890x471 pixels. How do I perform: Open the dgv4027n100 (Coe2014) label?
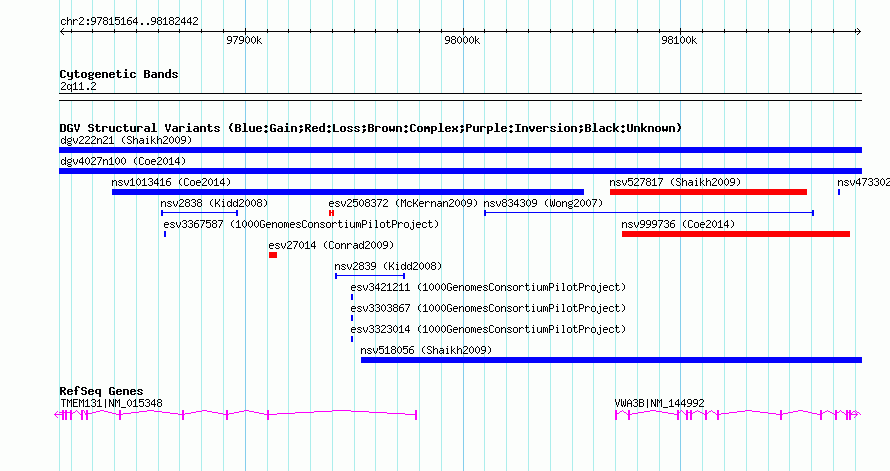tap(123, 161)
